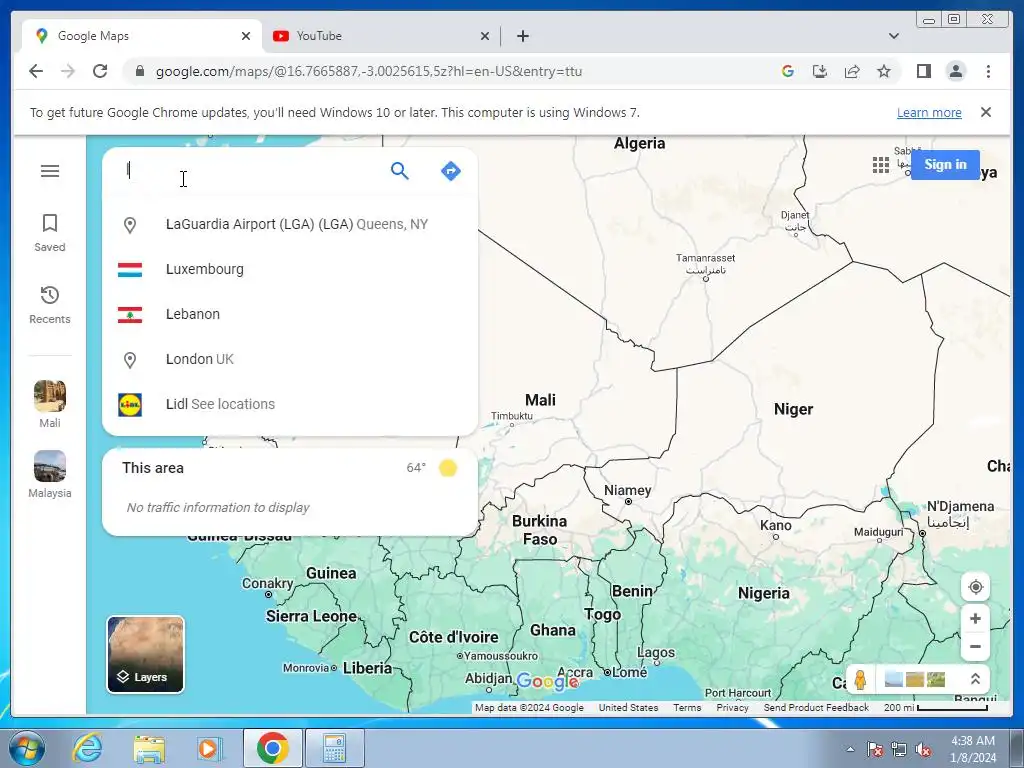This screenshot has height=768, width=1024.
Task: Launch Internet Explorer from the taskbar
Action: pyautogui.click(x=87, y=748)
